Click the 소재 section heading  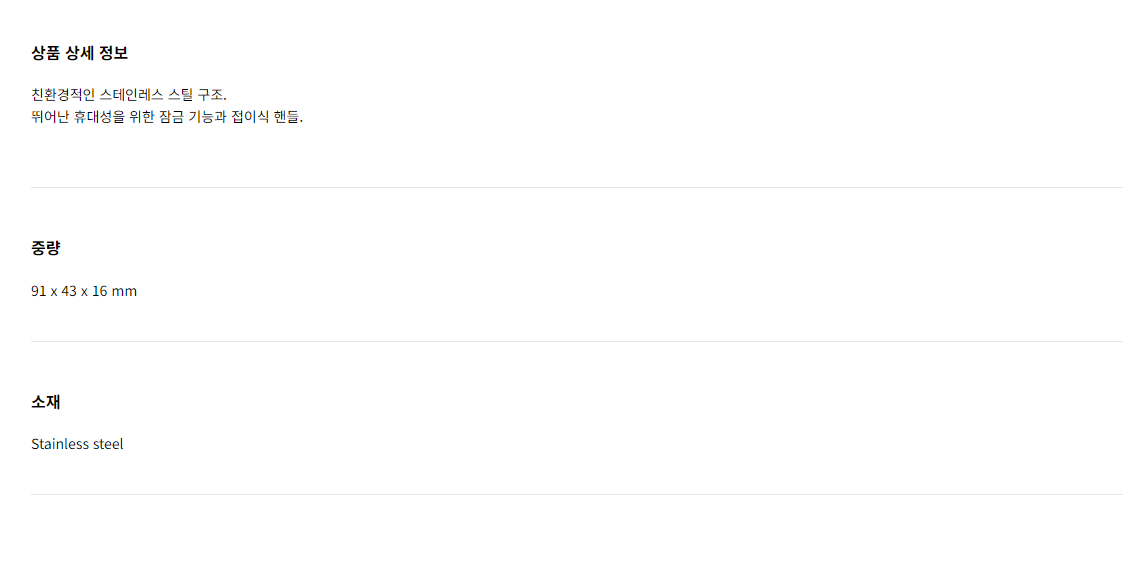[x=46, y=402]
